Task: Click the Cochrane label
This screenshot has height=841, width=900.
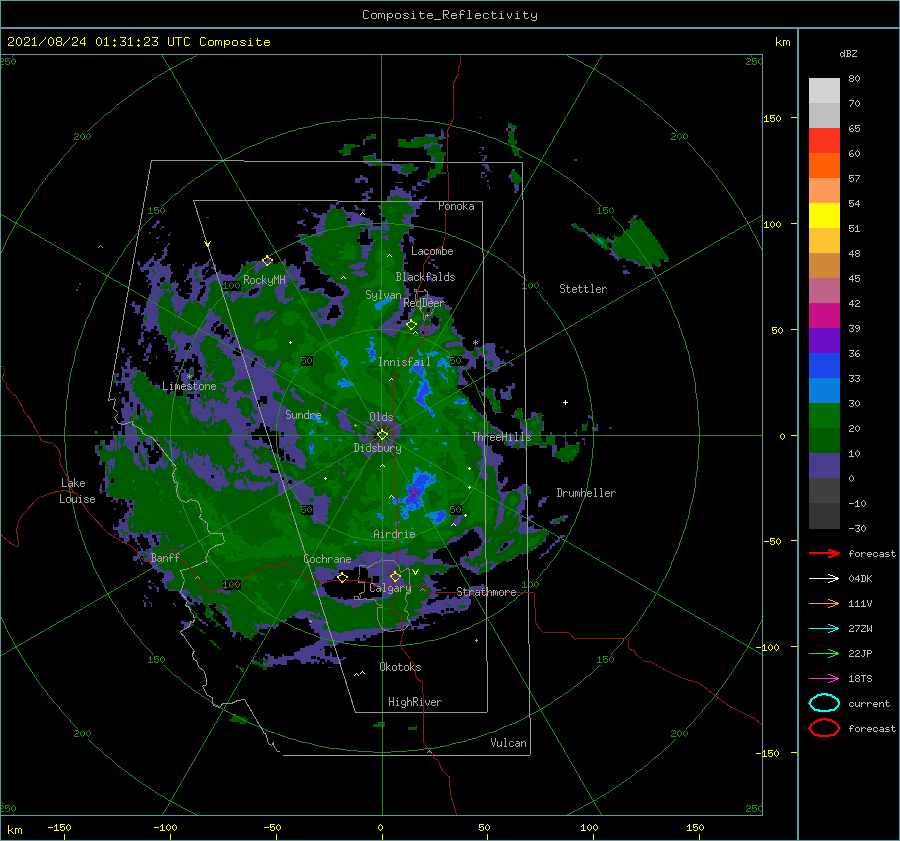Action: tap(327, 559)
